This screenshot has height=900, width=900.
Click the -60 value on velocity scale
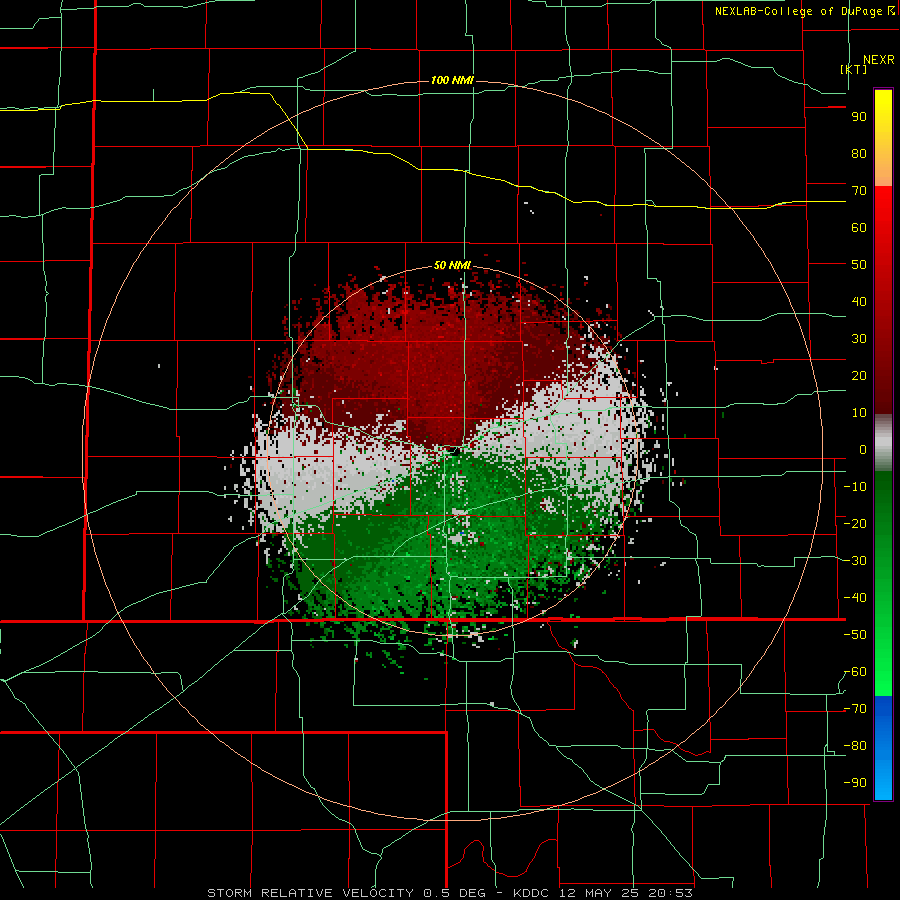coord(855,672)
